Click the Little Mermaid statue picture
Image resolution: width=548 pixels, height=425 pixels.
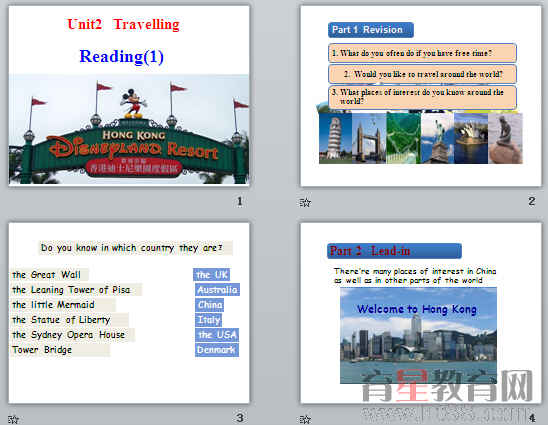pyautogui.click(x=505, y=138)
